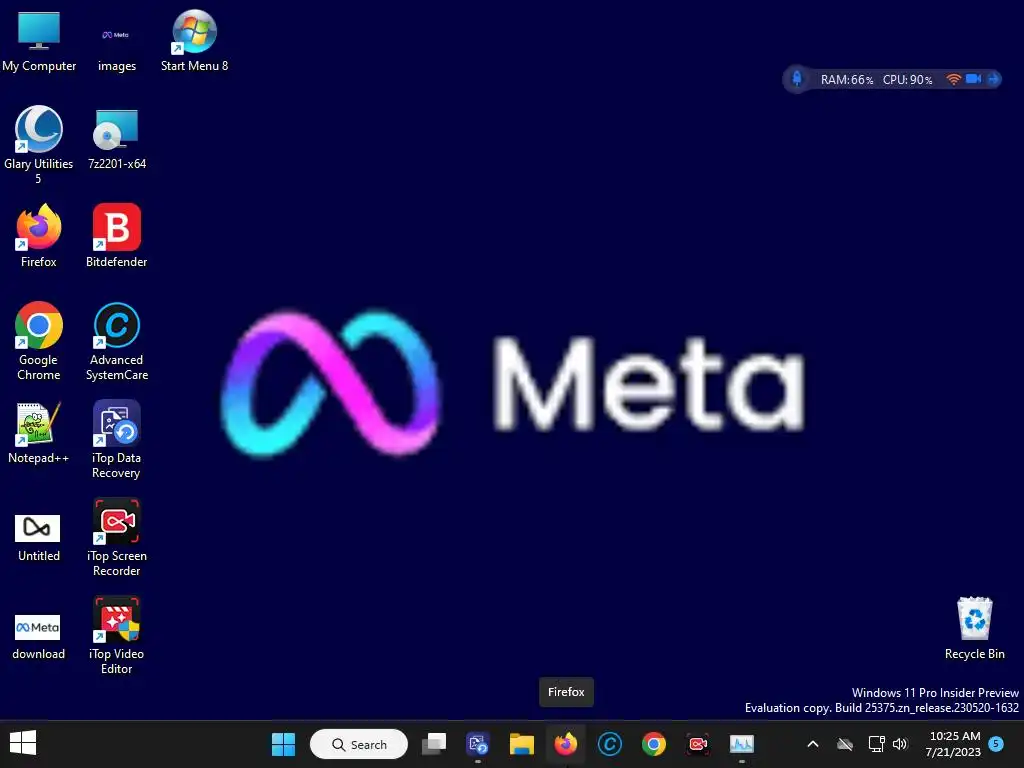Click RAM:66% in performance widget
Image resolution: width=1024 pixels, height=768 pixels.
[x=846, y=80]
